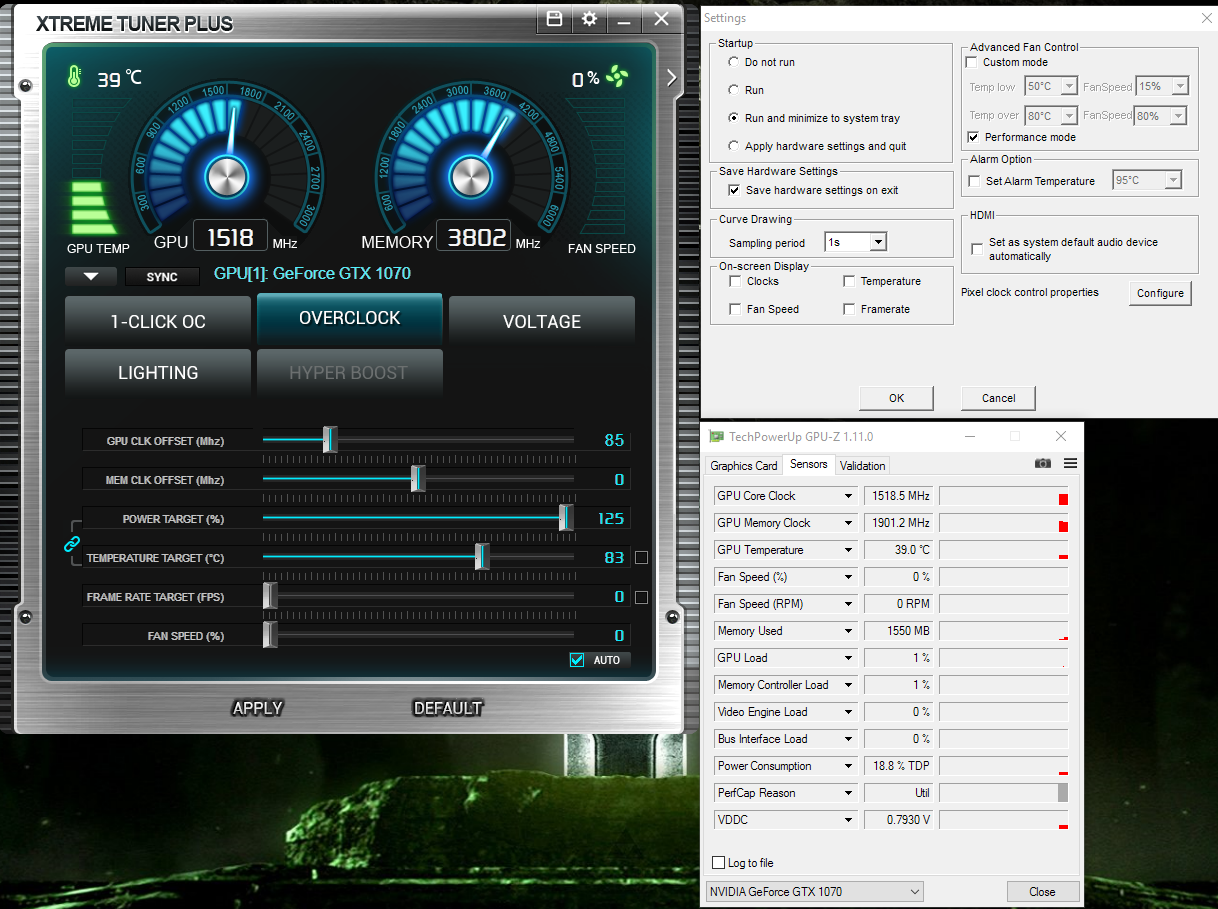Image resolution: width=1218 pixels, height=909 pixels.
Task: Click the SYNC button
Action: tap(162, 277)
